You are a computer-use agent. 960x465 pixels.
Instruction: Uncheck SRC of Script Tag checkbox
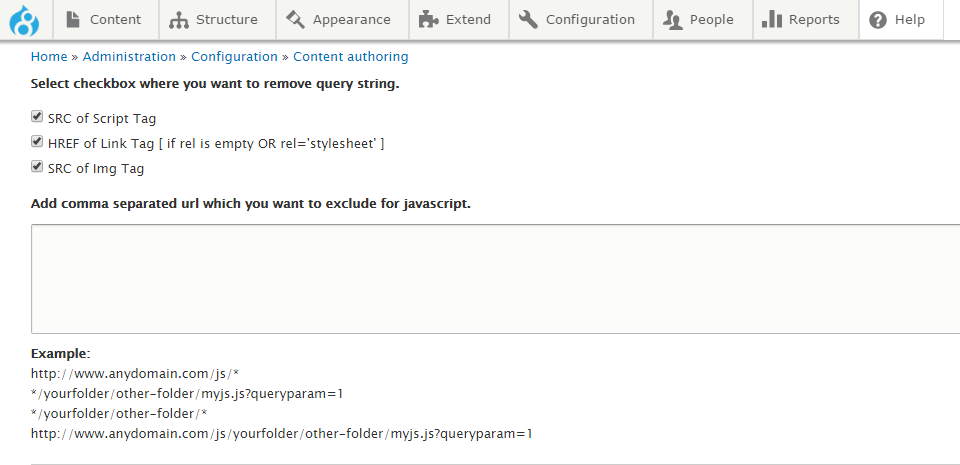point(37,117)
